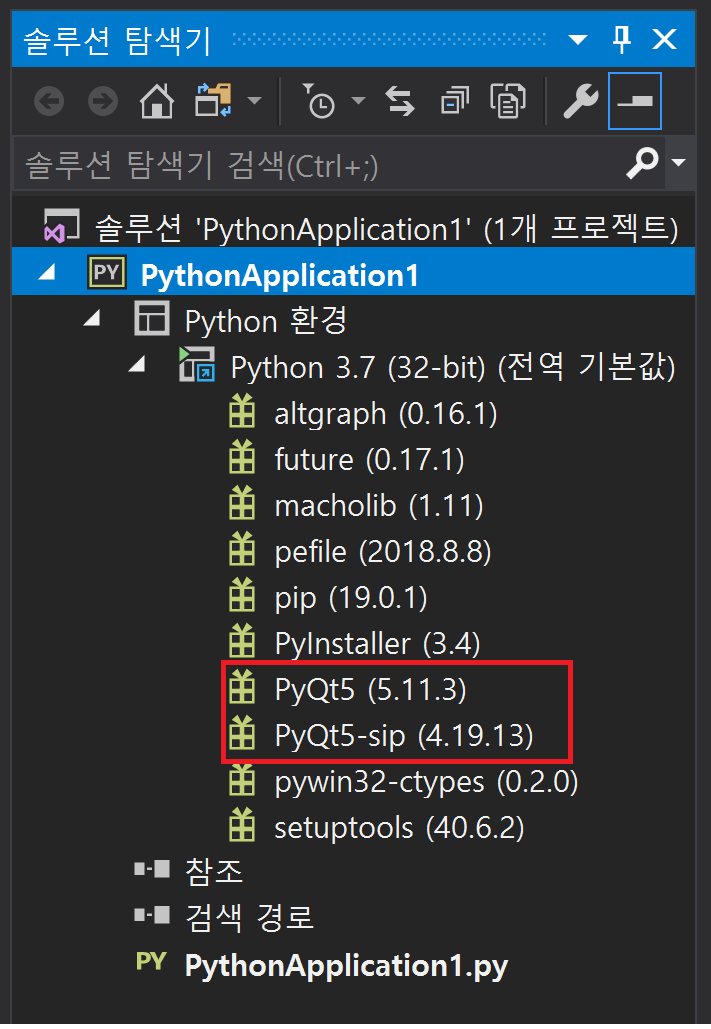Open the Pending Changes filter dropdown arrow
711x1029 pixels.
tap(358, 101)
